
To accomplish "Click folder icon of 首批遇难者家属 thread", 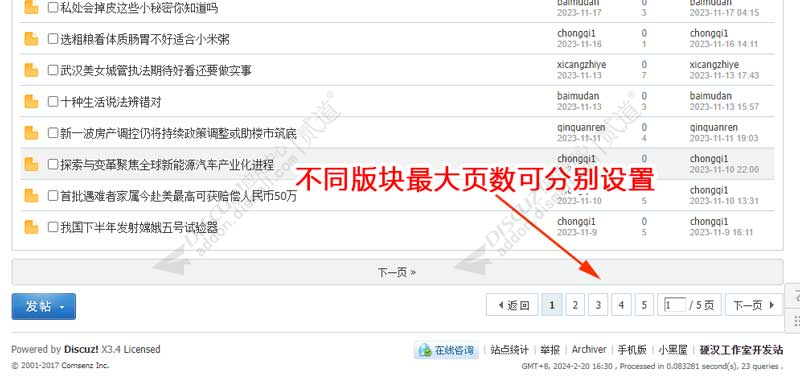I will [31, 195].
